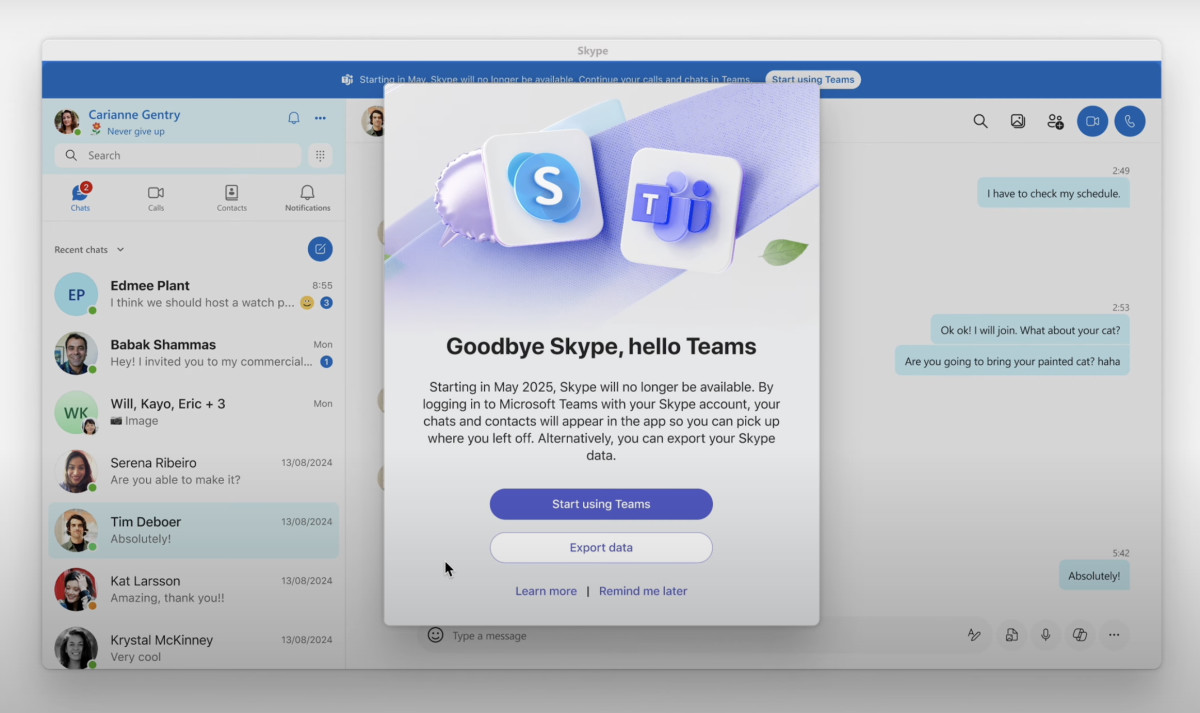Image resolution: width=1200 pixels, height=713 pixels.
Task: Search within the conversation
Action: 980,121
